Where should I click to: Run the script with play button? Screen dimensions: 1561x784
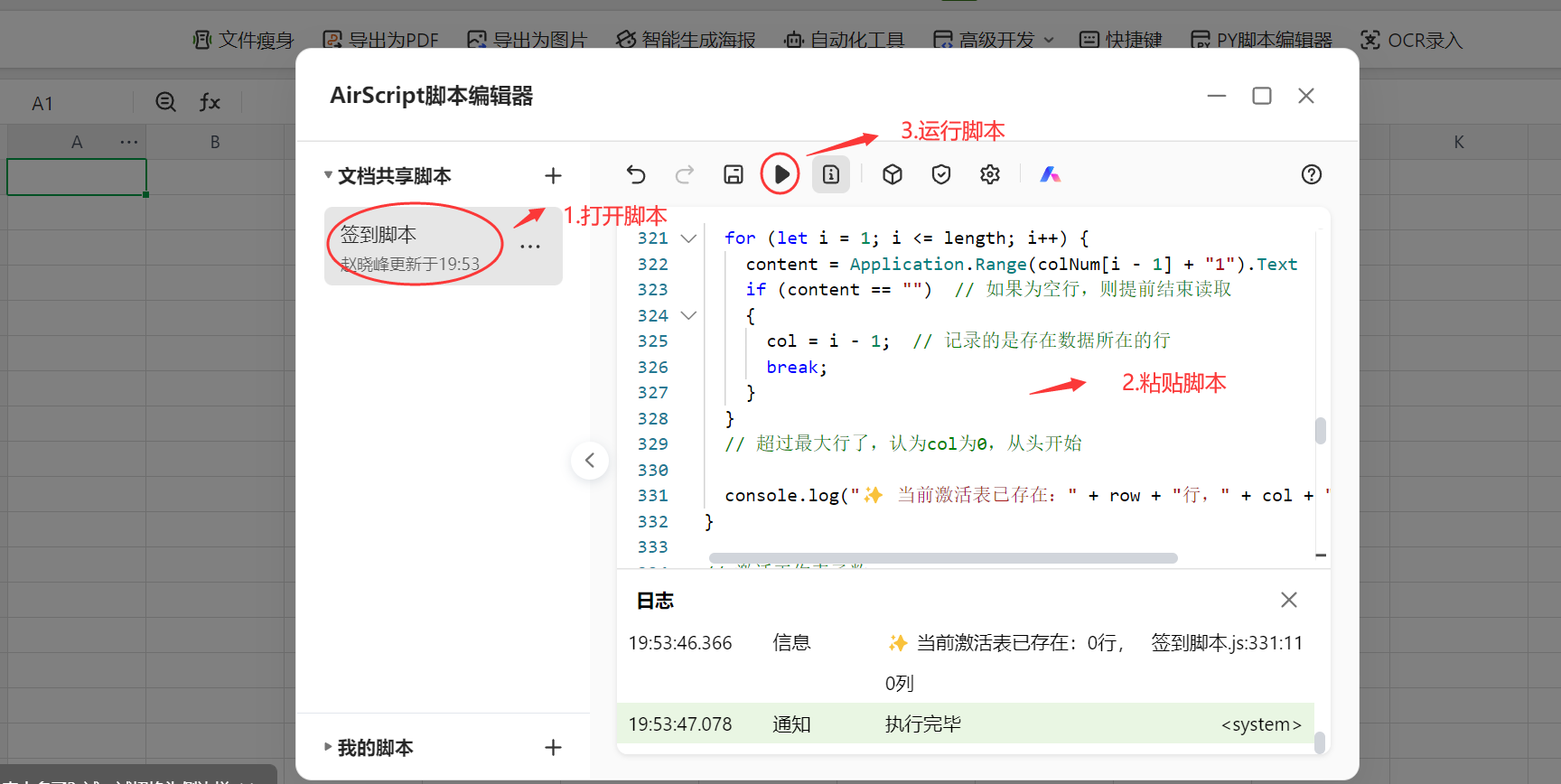click(780, 174)
